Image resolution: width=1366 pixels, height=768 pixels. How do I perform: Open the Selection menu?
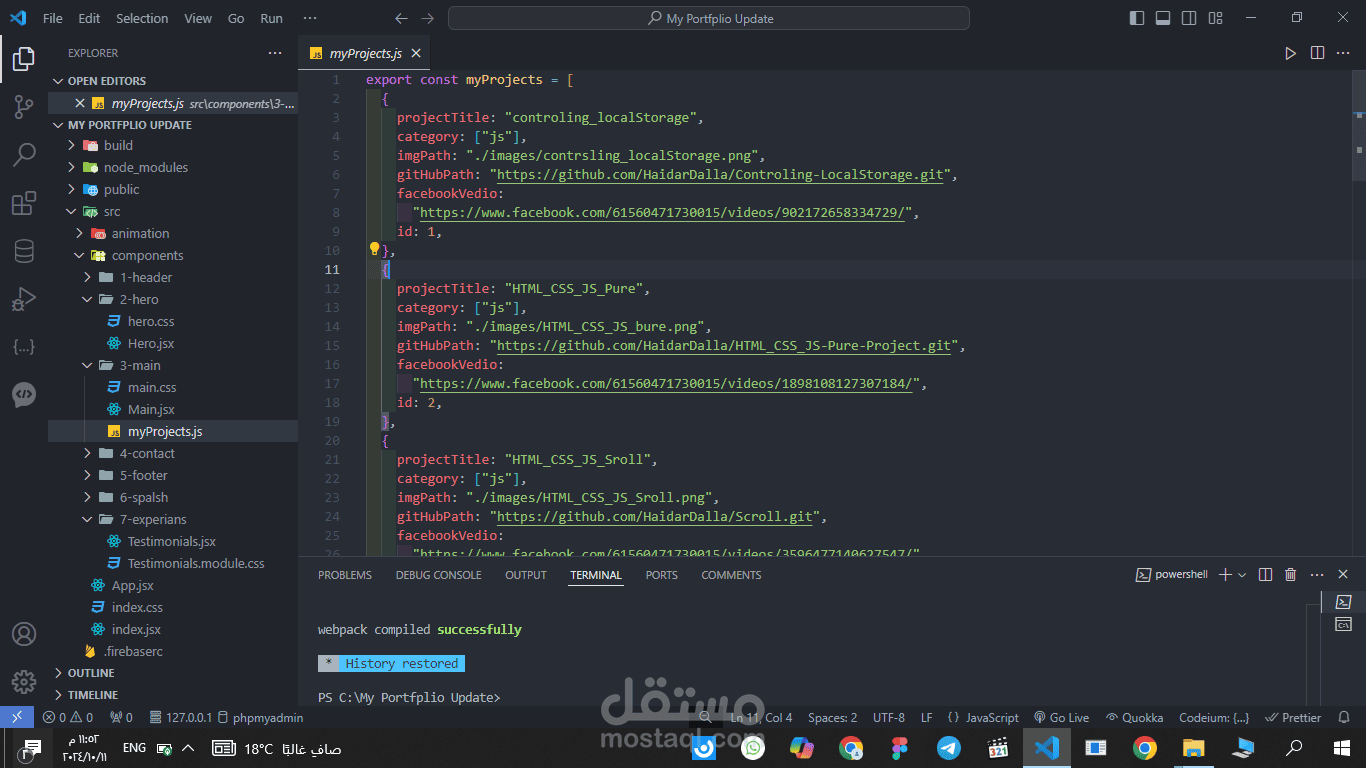point(142,18)
